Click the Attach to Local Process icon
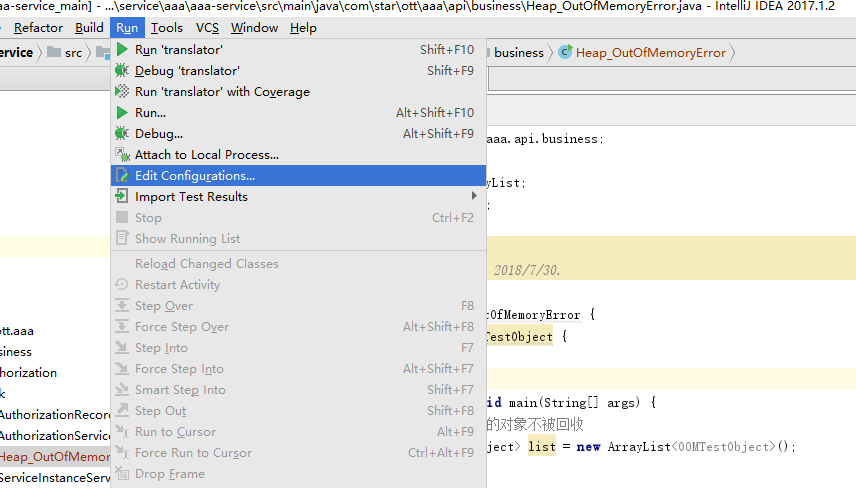 [x=122, y=154]
